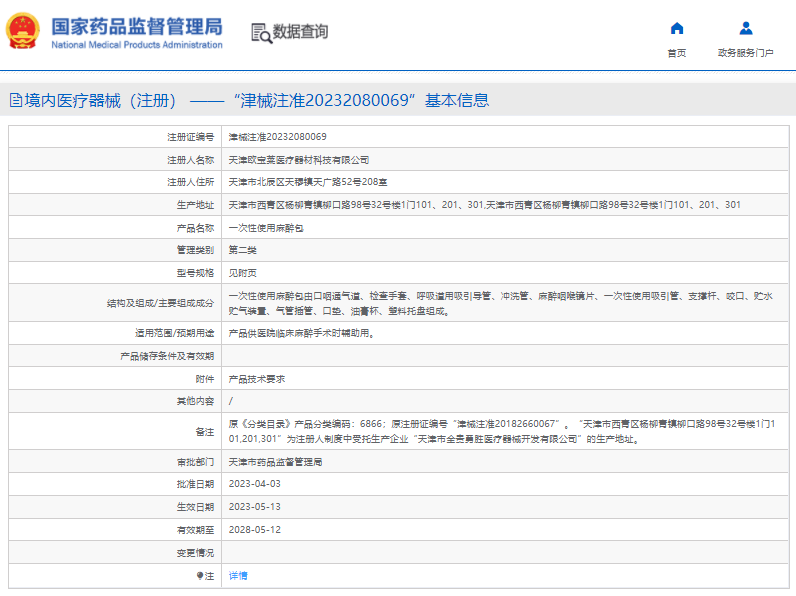Select registration number value 津械注准20232080069

278,137
